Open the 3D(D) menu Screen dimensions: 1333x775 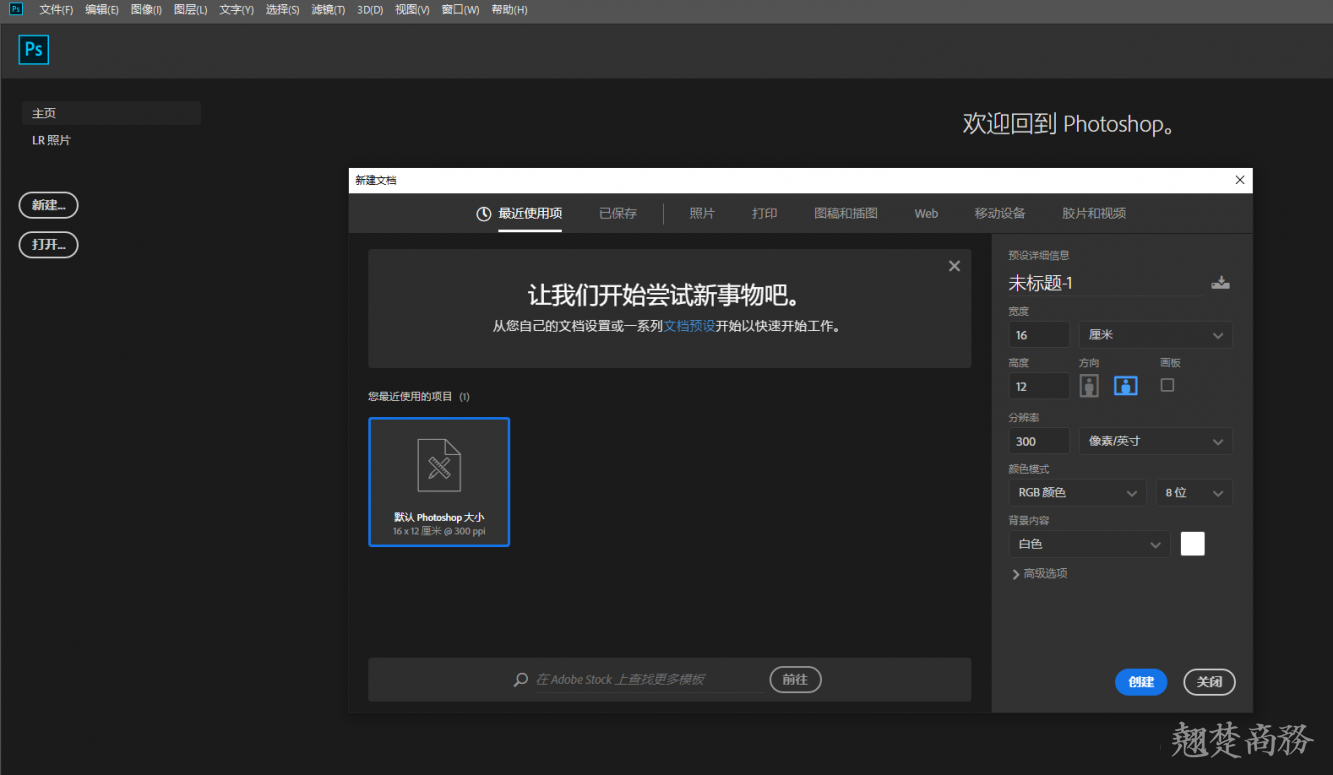point(370,10)
